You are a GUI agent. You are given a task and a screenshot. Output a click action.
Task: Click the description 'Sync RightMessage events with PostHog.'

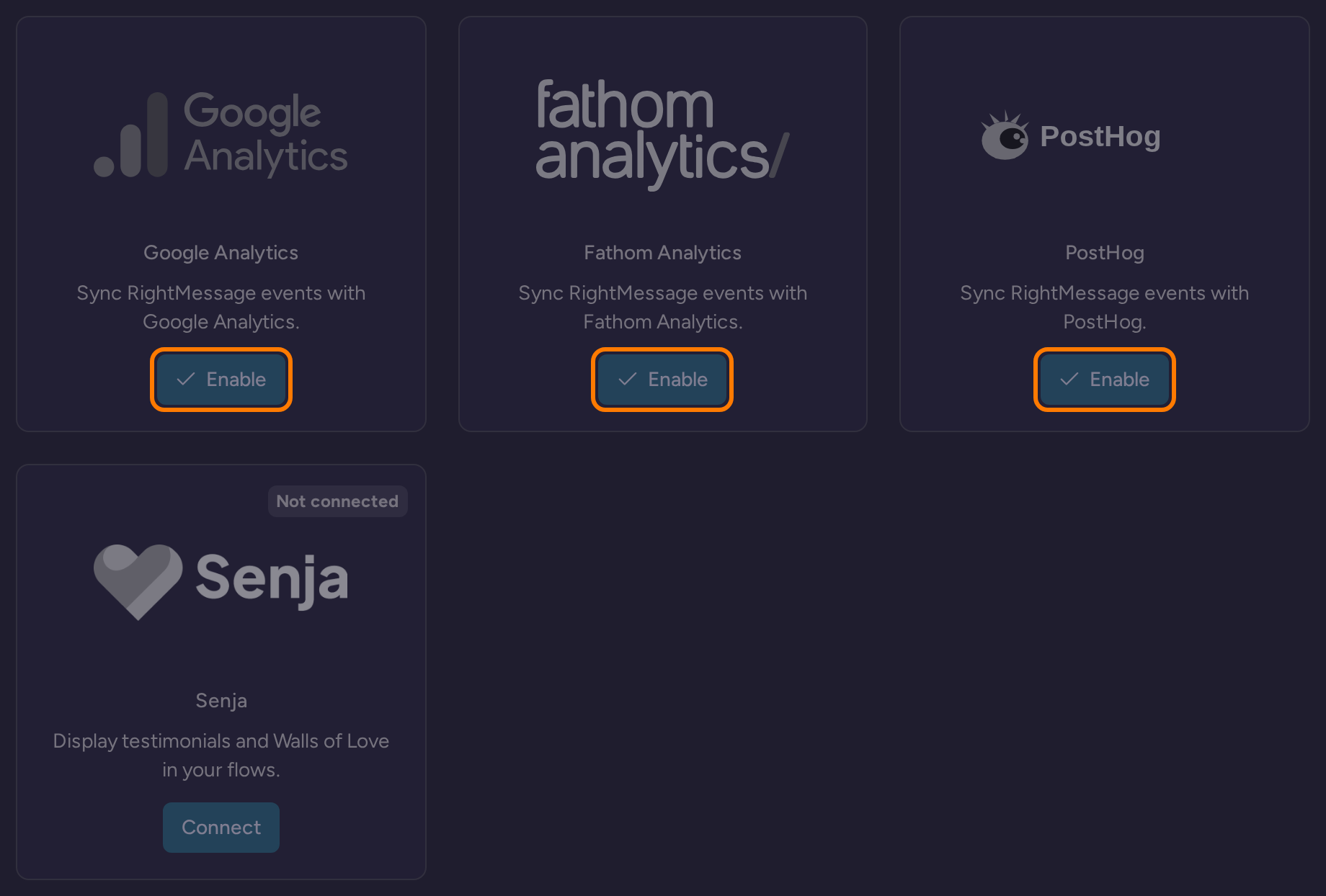tap(1105, 308)
